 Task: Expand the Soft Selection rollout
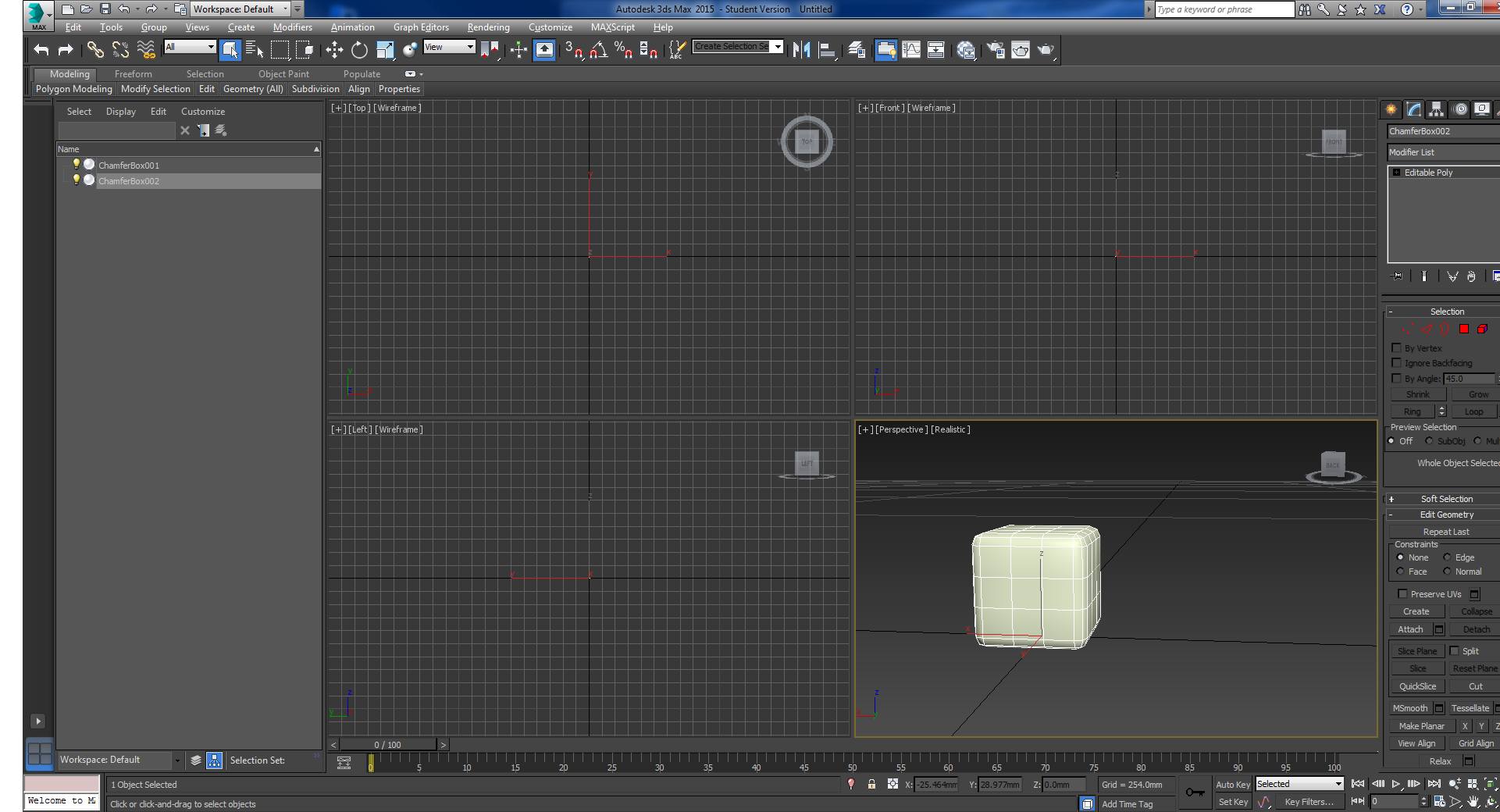1445,499
